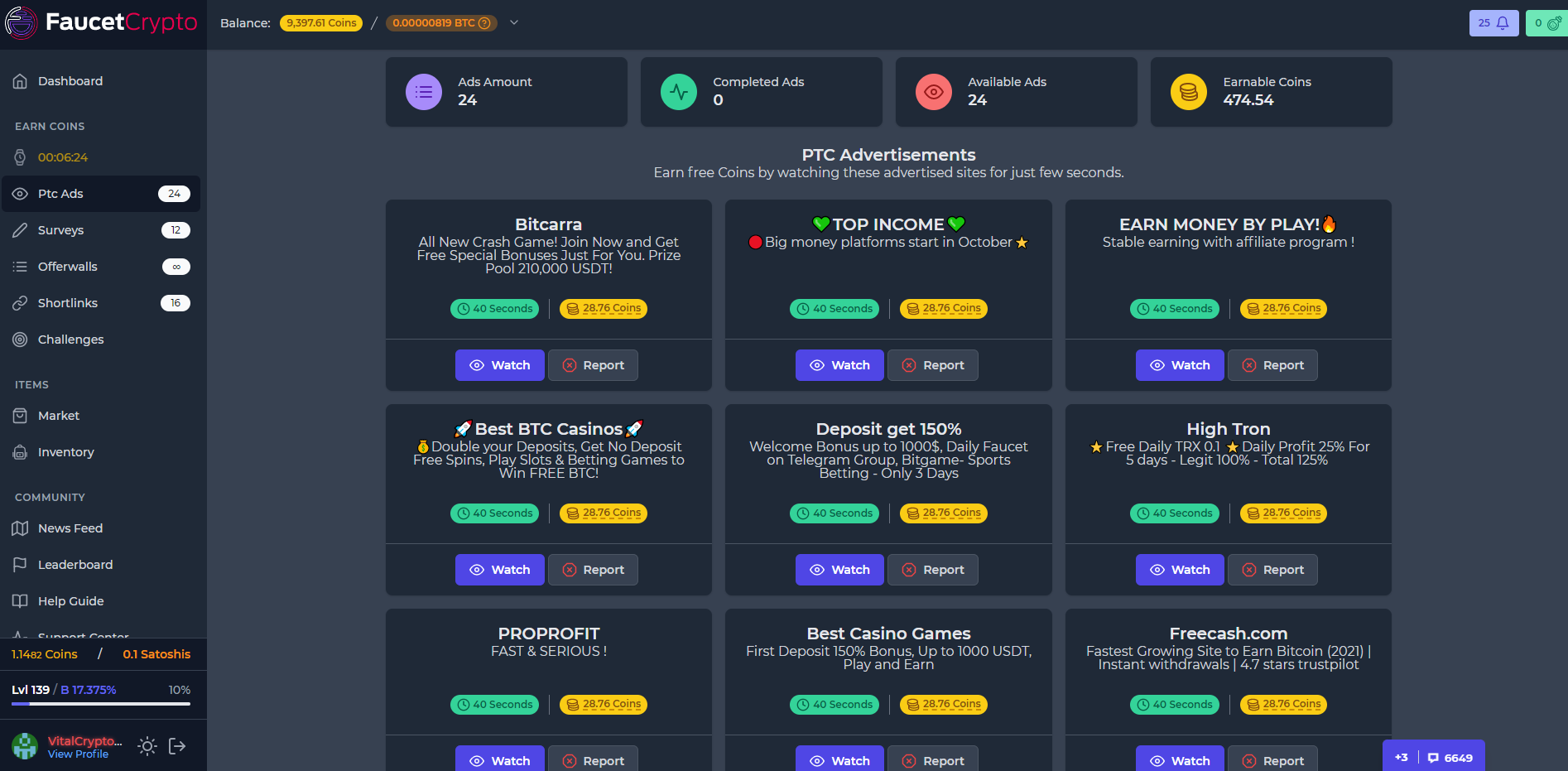Image resolution: width=1568 pixels, height=771 pixels.
Task: Click the 0.00000819 BTC balance badge
Action: tap(441, 23)
